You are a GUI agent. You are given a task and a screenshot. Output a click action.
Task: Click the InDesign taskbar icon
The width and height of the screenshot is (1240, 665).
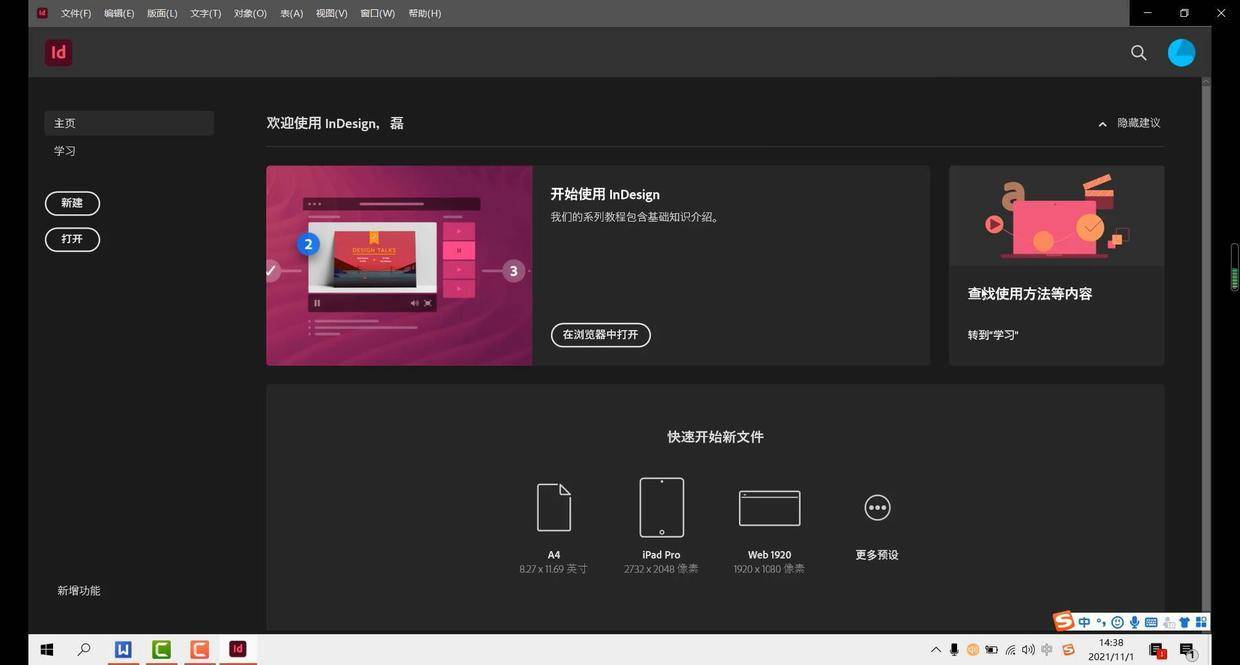237,650
